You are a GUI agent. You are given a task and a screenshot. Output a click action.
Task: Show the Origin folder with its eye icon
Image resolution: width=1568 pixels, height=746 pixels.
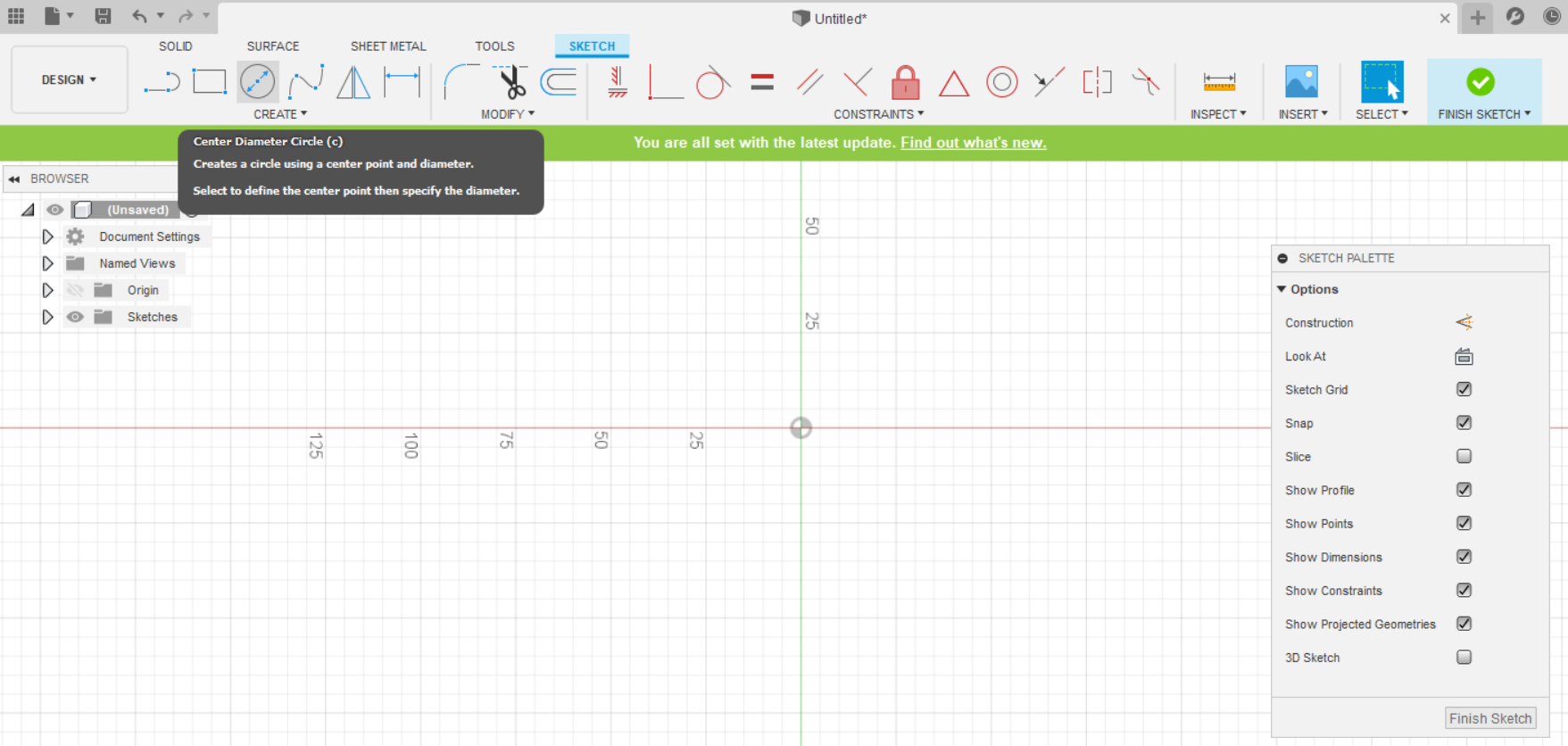click(75, 290)
